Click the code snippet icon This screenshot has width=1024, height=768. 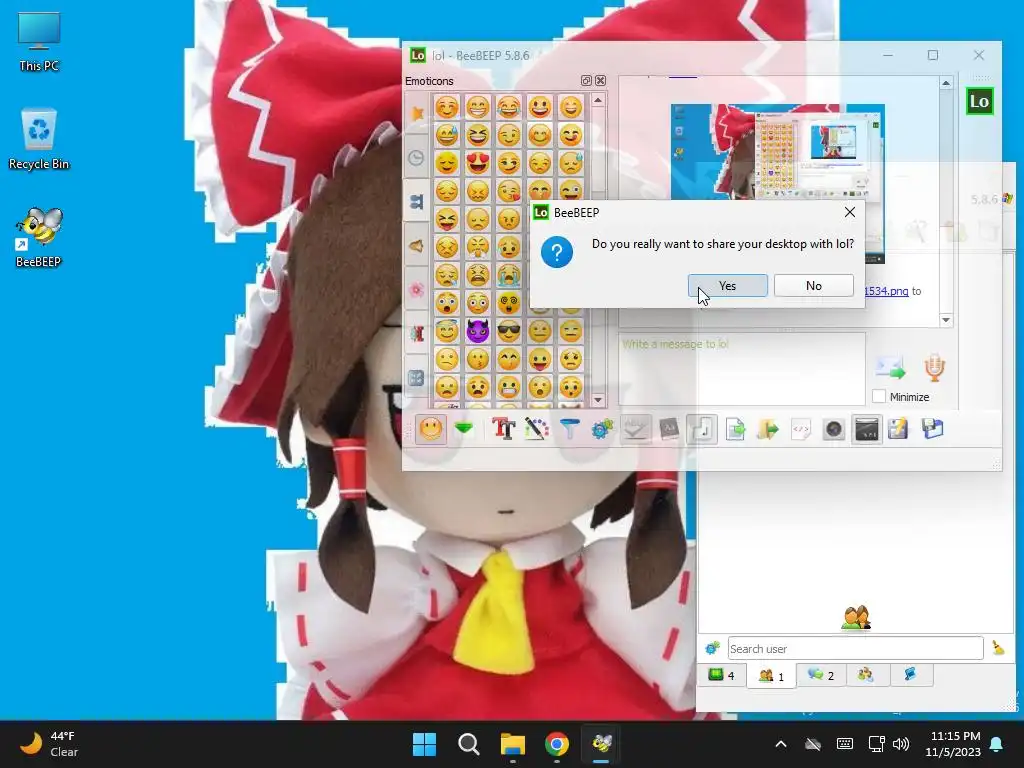[x=801, y=429]
